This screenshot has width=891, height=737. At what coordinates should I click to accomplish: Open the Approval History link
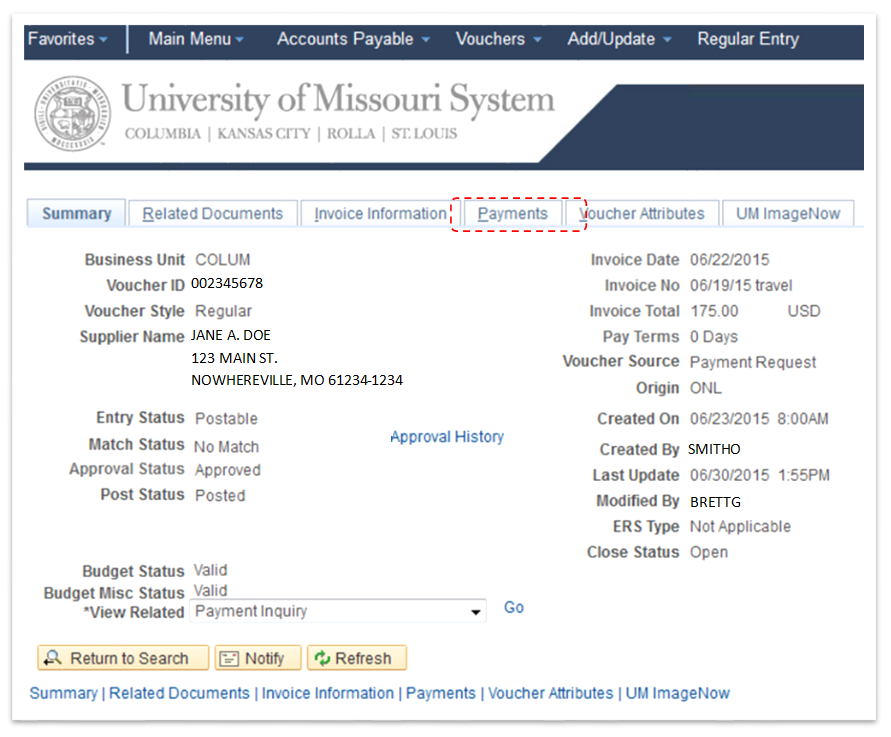pyautogui.click(x=446, y=436)
